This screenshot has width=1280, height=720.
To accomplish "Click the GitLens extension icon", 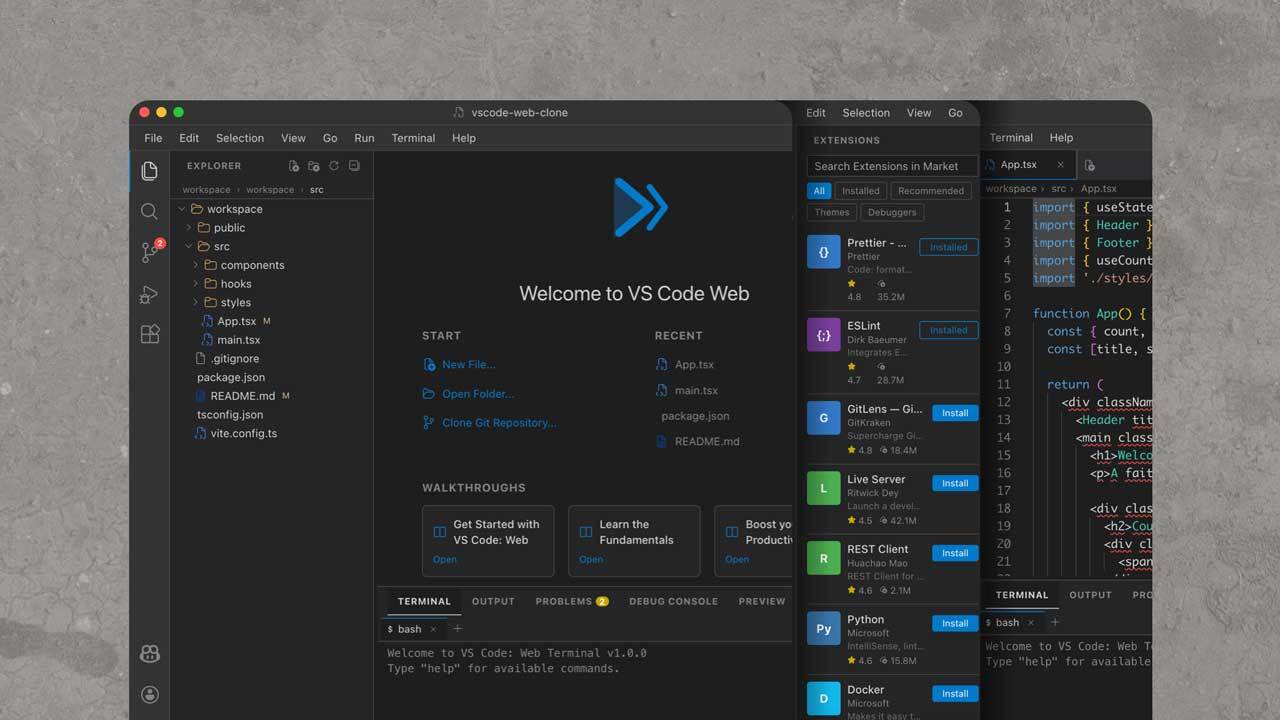I will pyautogui.click(x=824, y=418).
